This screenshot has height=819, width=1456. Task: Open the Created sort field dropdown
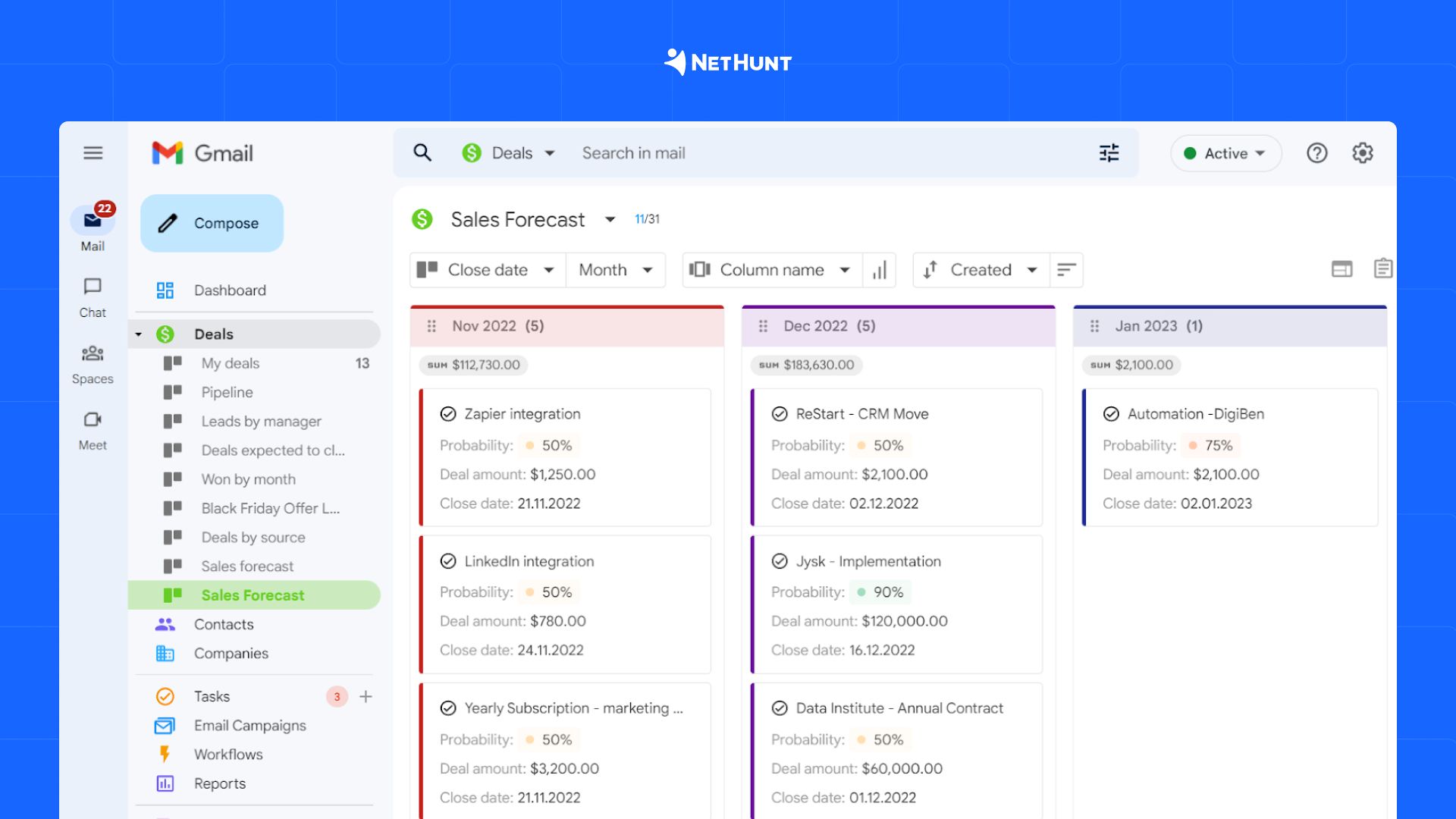pyautogui.click(x=981, y=269)
